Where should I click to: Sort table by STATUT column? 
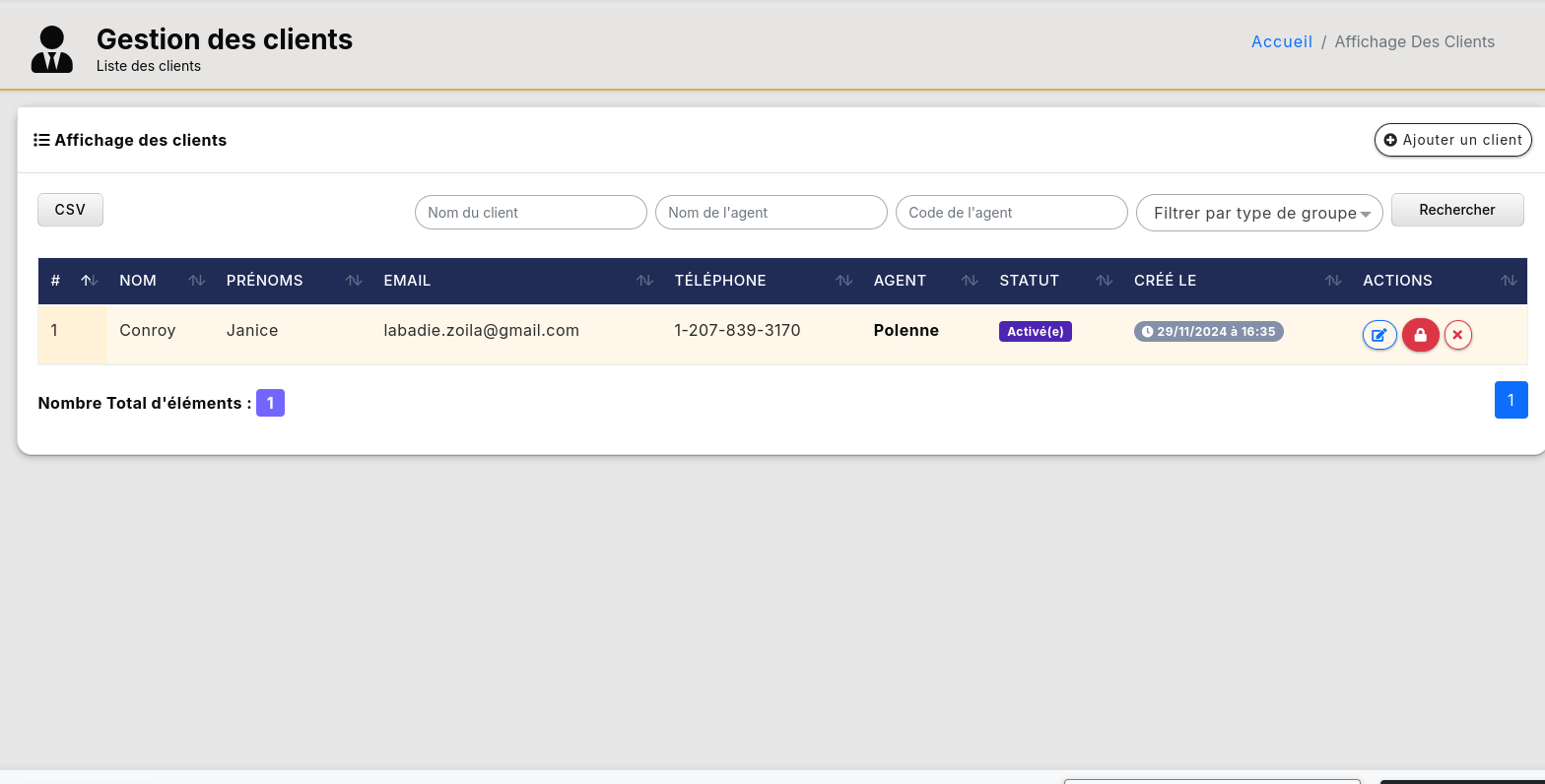[1104, 281]
